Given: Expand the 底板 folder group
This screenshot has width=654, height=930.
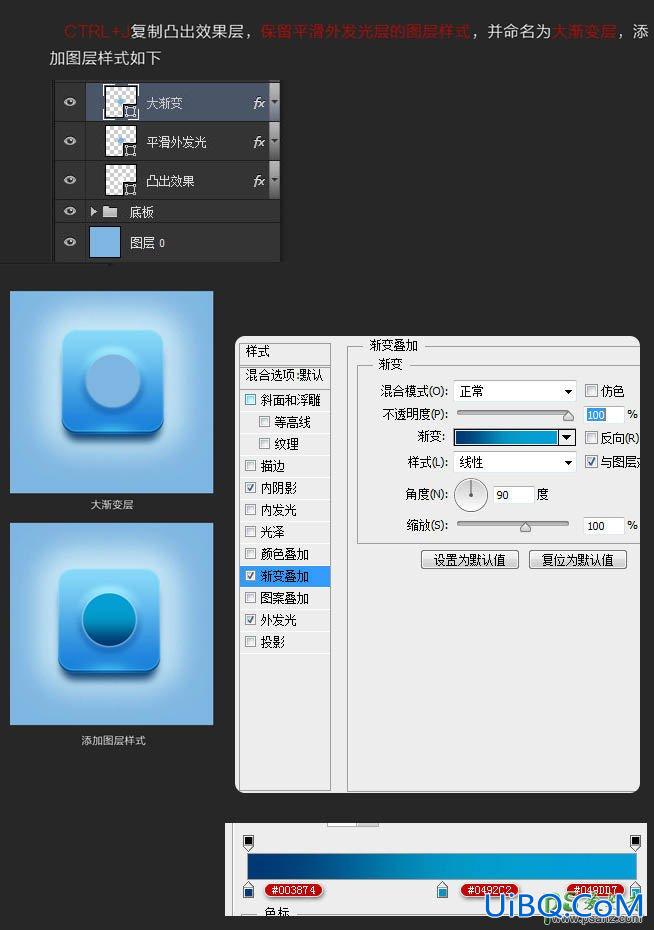Looking at the screenshot, I should (x=93, y=211).
